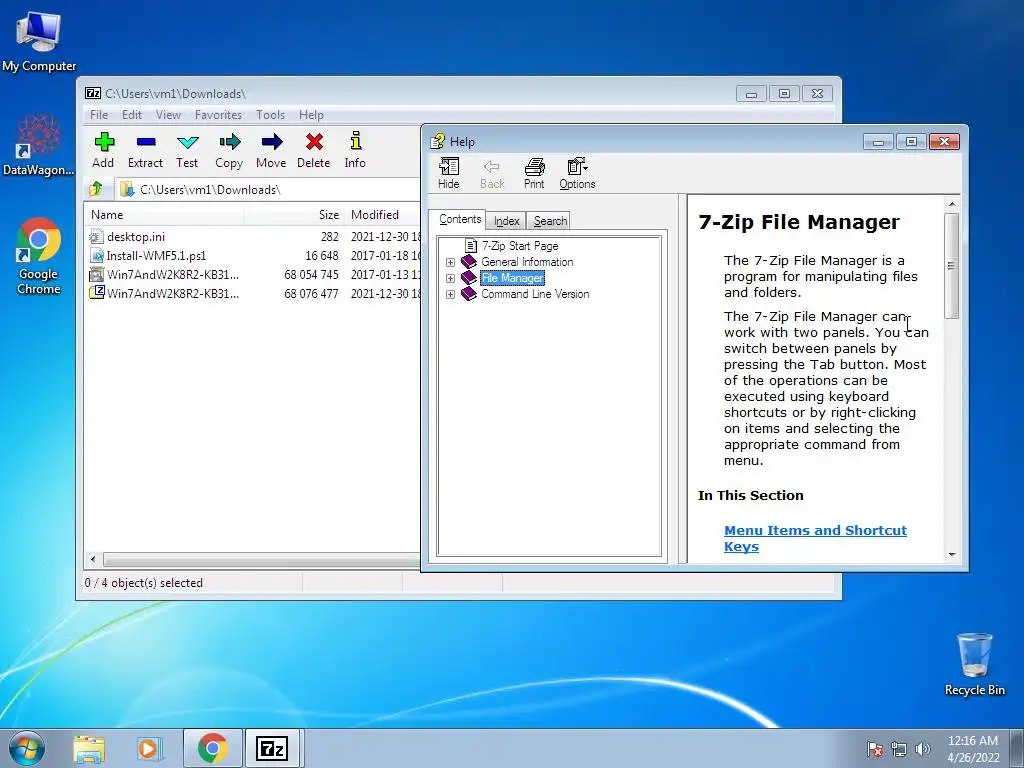Open the DataWagon desktop shortcut

(38, 144)
